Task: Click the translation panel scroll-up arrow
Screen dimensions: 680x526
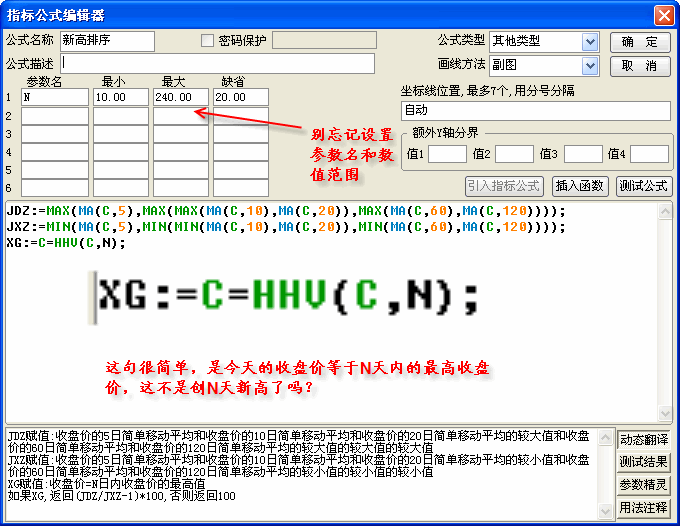Action: click(x=605, y=437)
